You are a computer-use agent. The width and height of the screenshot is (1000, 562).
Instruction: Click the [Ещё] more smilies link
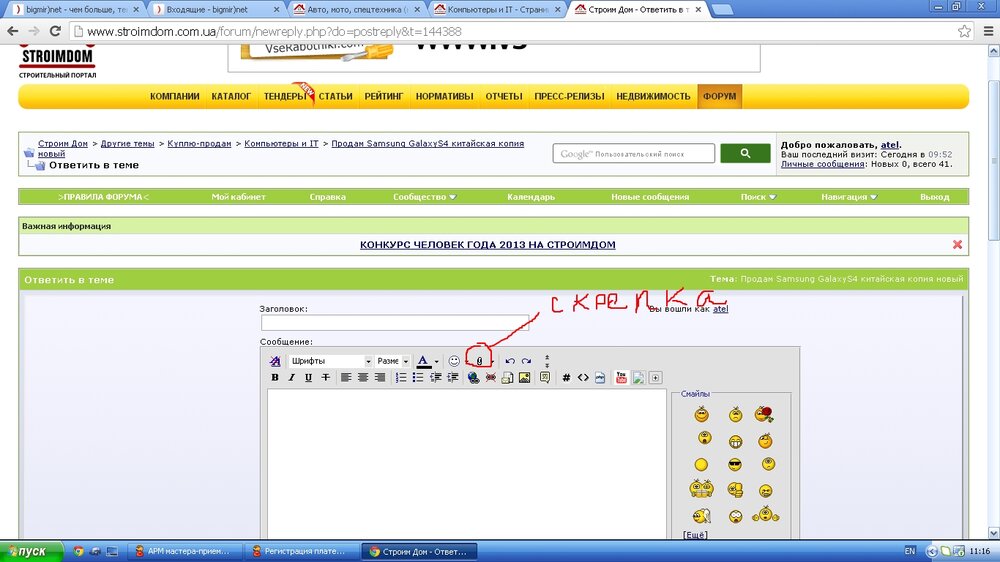pyautogui.click(x=695, y=535)
